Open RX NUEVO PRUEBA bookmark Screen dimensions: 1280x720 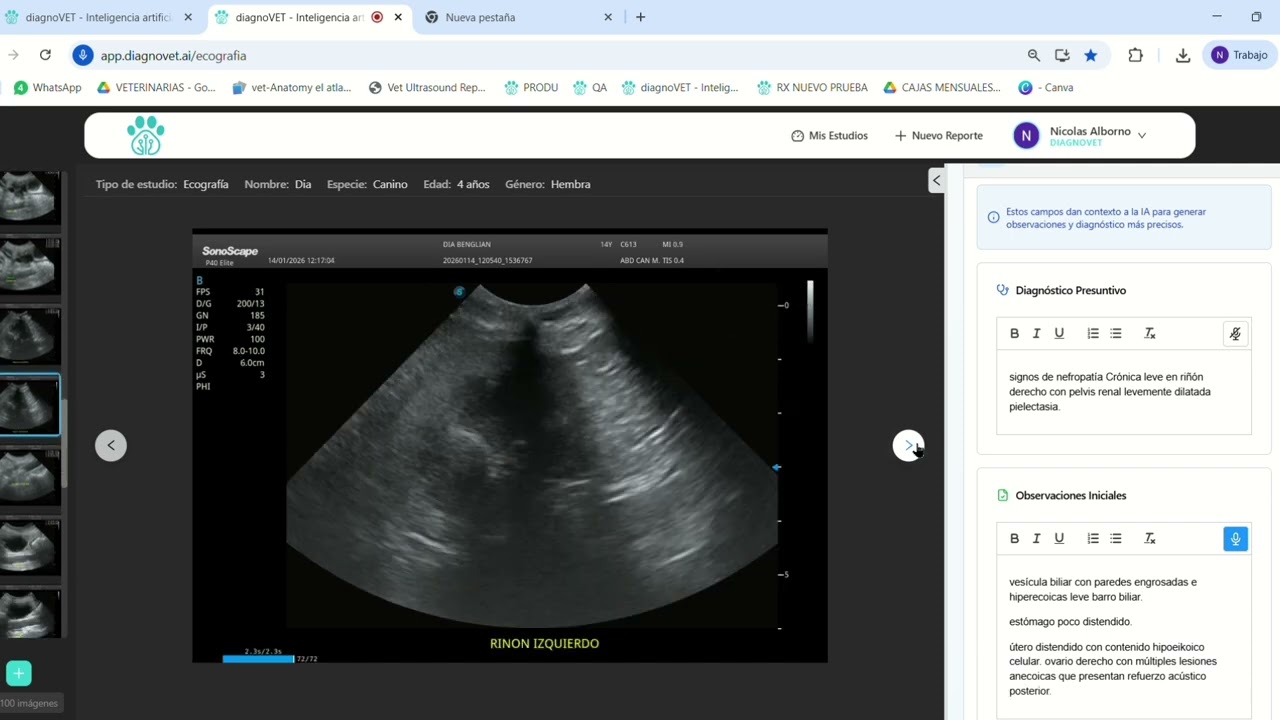(x=812, y=87)
